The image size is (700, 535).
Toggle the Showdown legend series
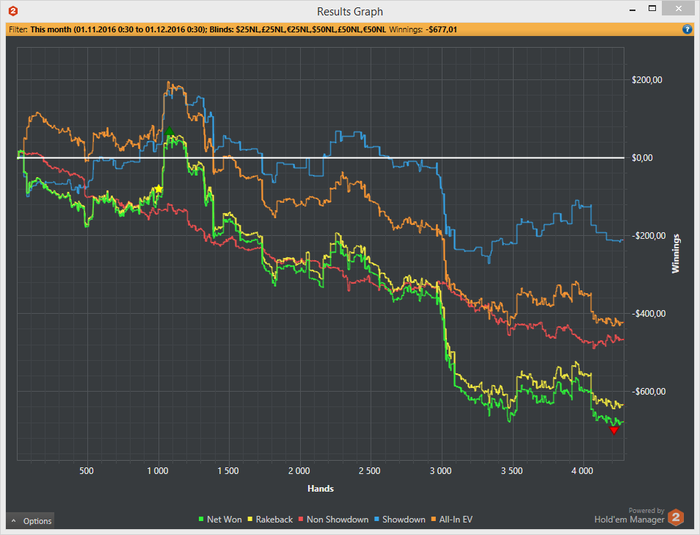pyautogui.click(x=400, y=519)
